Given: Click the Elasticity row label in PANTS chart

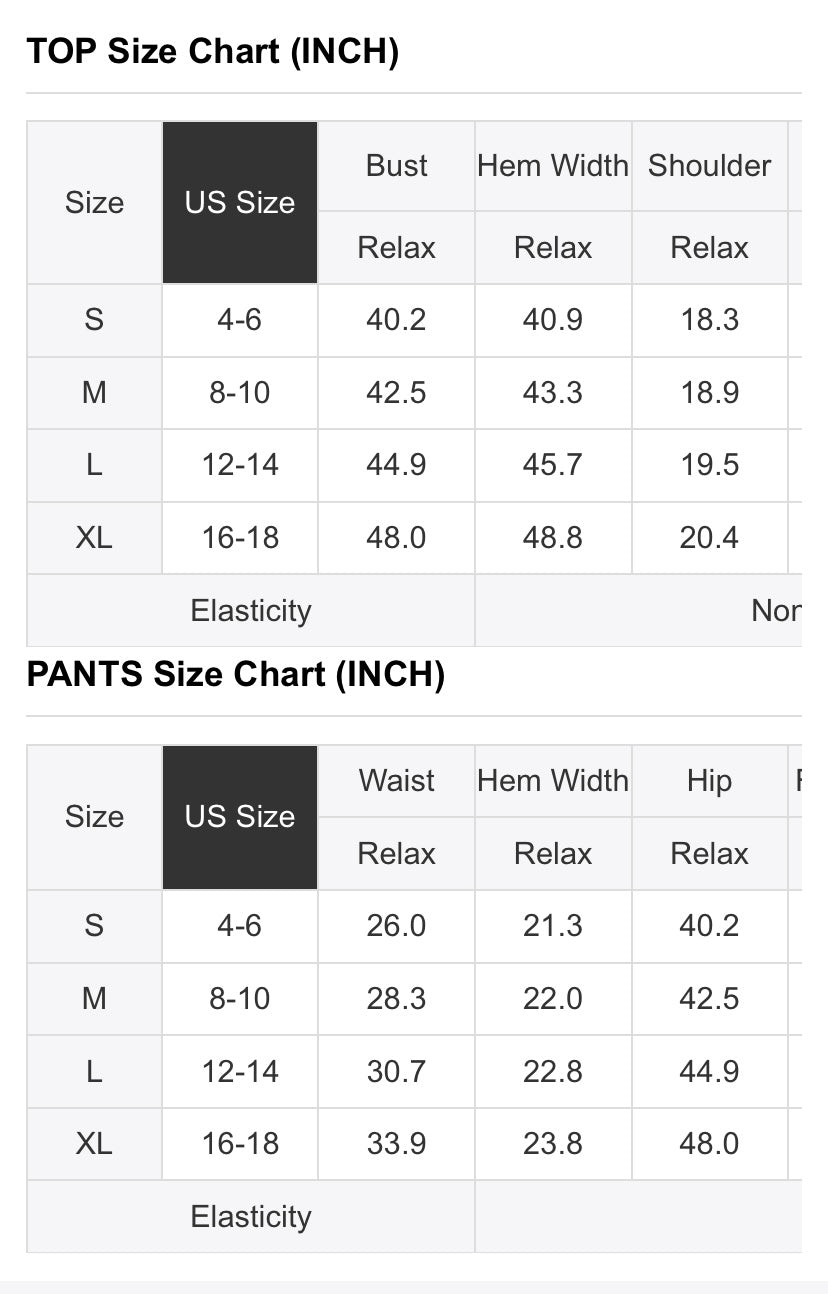Looking at the screenshot, I should point(251,1217).
